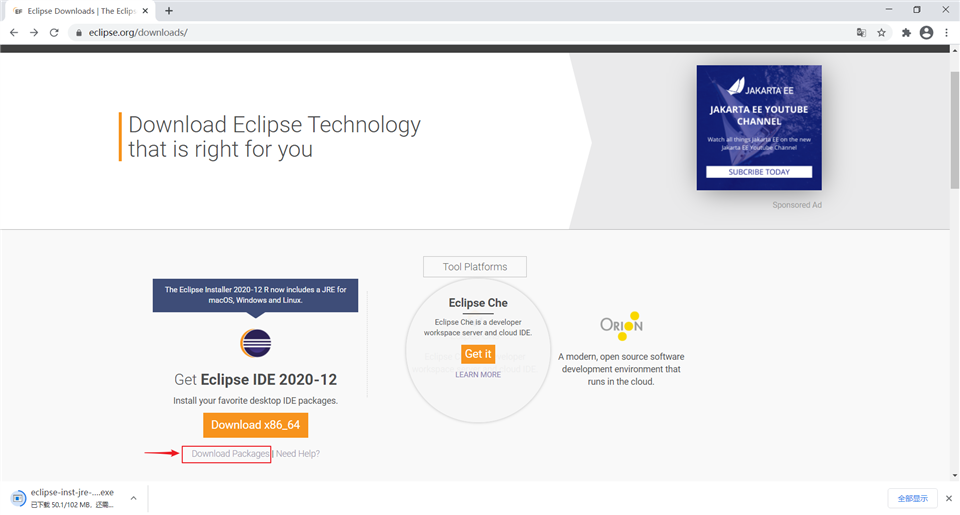The width and height of the screenshot is (960, 515).
Task: Go forward to the next page
Action: point(34,32)
